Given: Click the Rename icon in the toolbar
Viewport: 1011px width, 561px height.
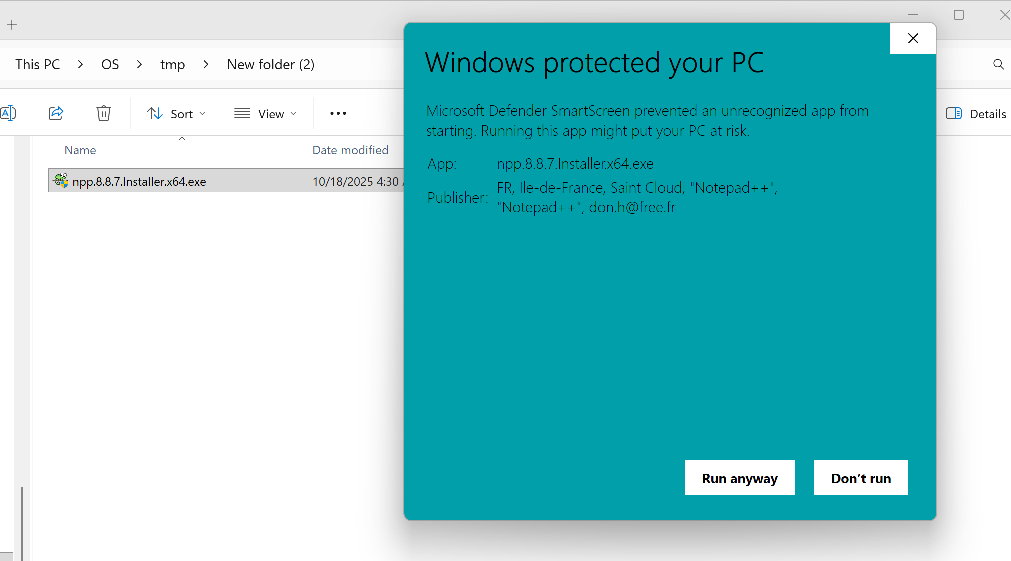Looking at the screenshot, I should (7, 113).
